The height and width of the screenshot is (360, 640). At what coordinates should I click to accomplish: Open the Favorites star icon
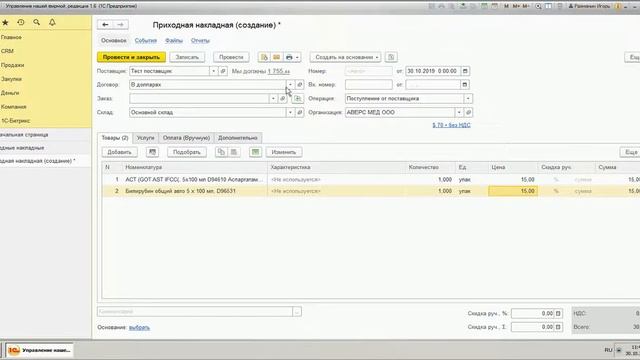tap(5, 22)
